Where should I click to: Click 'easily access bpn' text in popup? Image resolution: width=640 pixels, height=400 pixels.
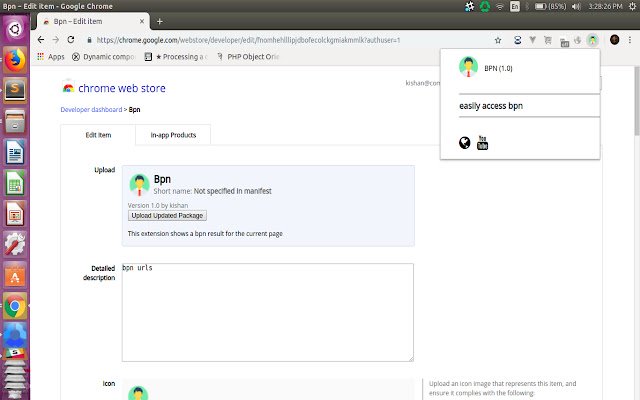coord(491,106)
